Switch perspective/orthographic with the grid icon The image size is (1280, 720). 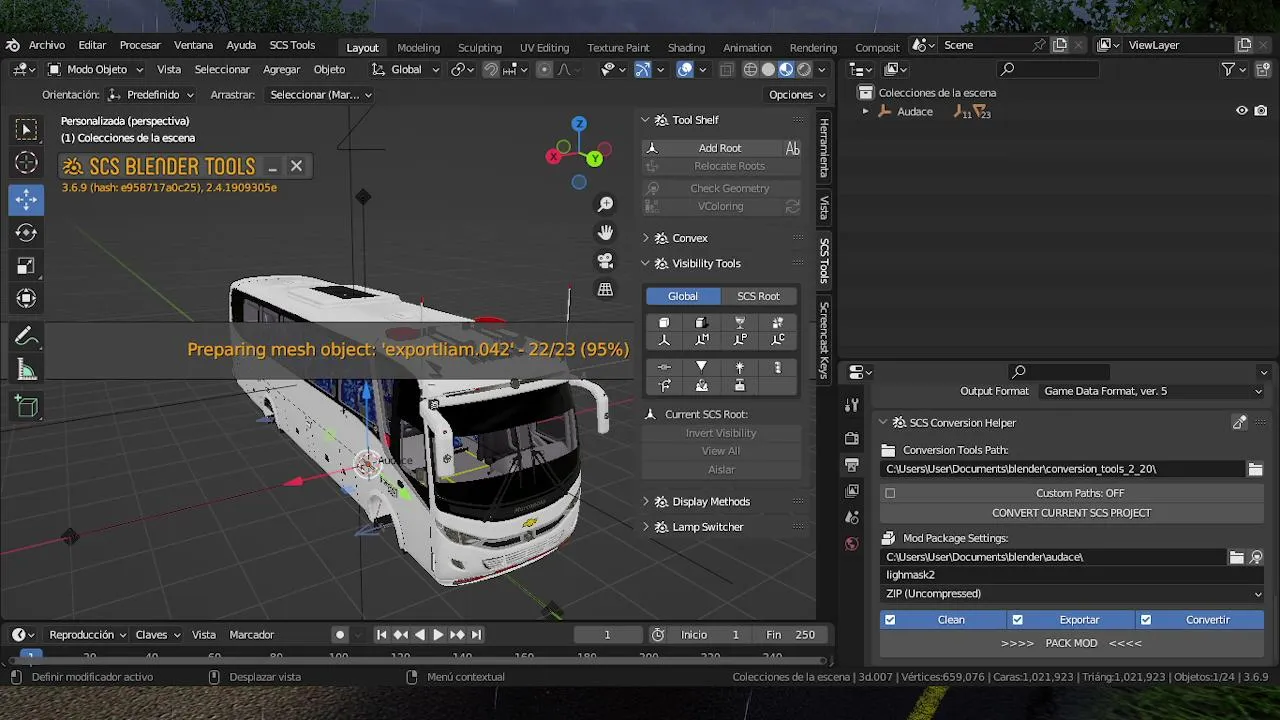(x=605, y=289)
